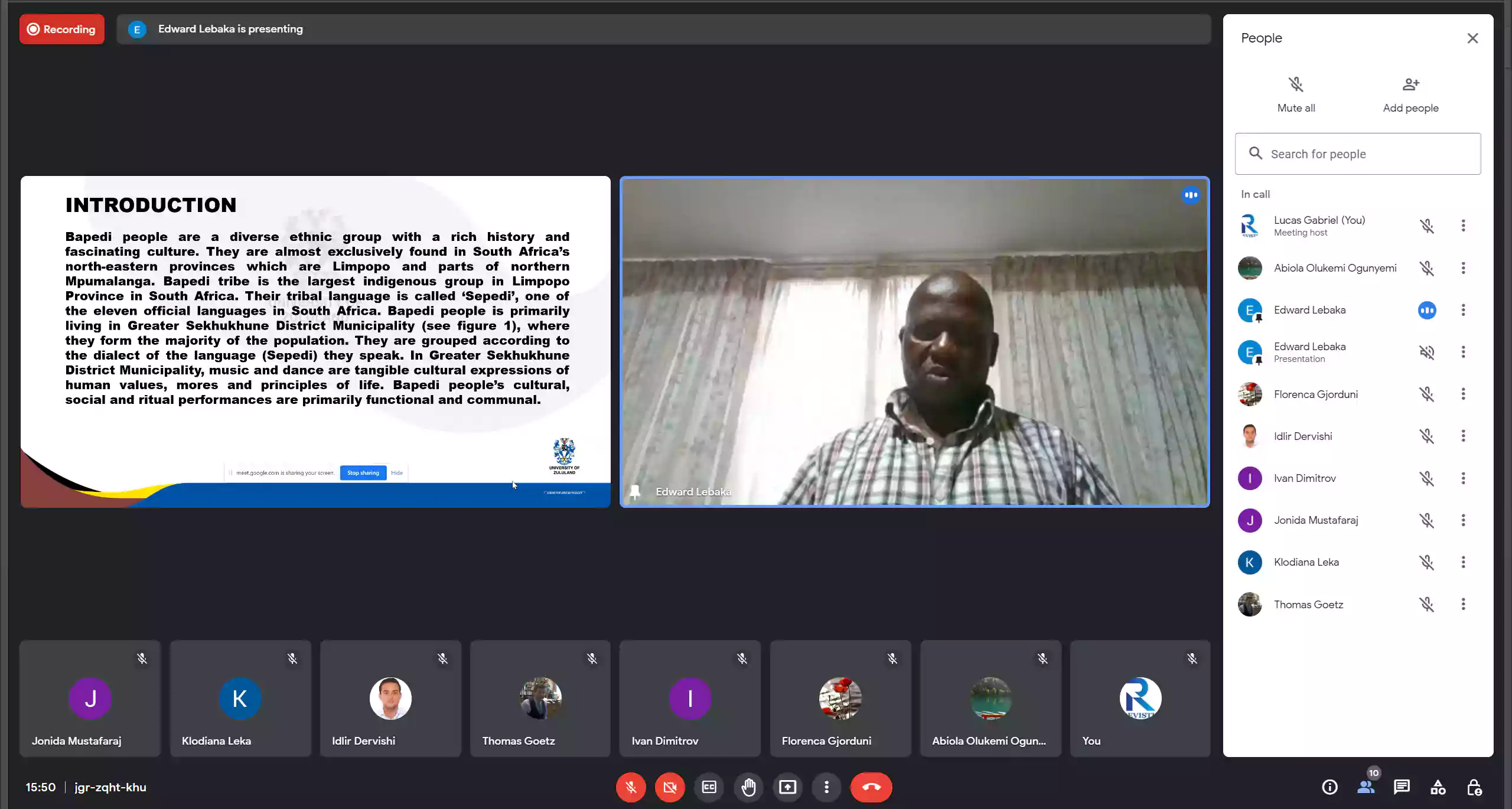Screen dimensions: 1512x809
Task: Turn on captions with CC button
Action: [x=709, y=787]
